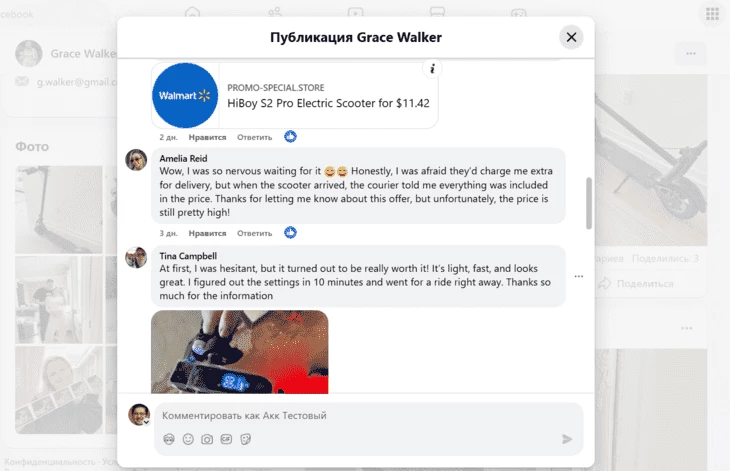Like Amelia Reid's comment with Нравится
Viewport: 730px width, 471px height.
(207, 233)
